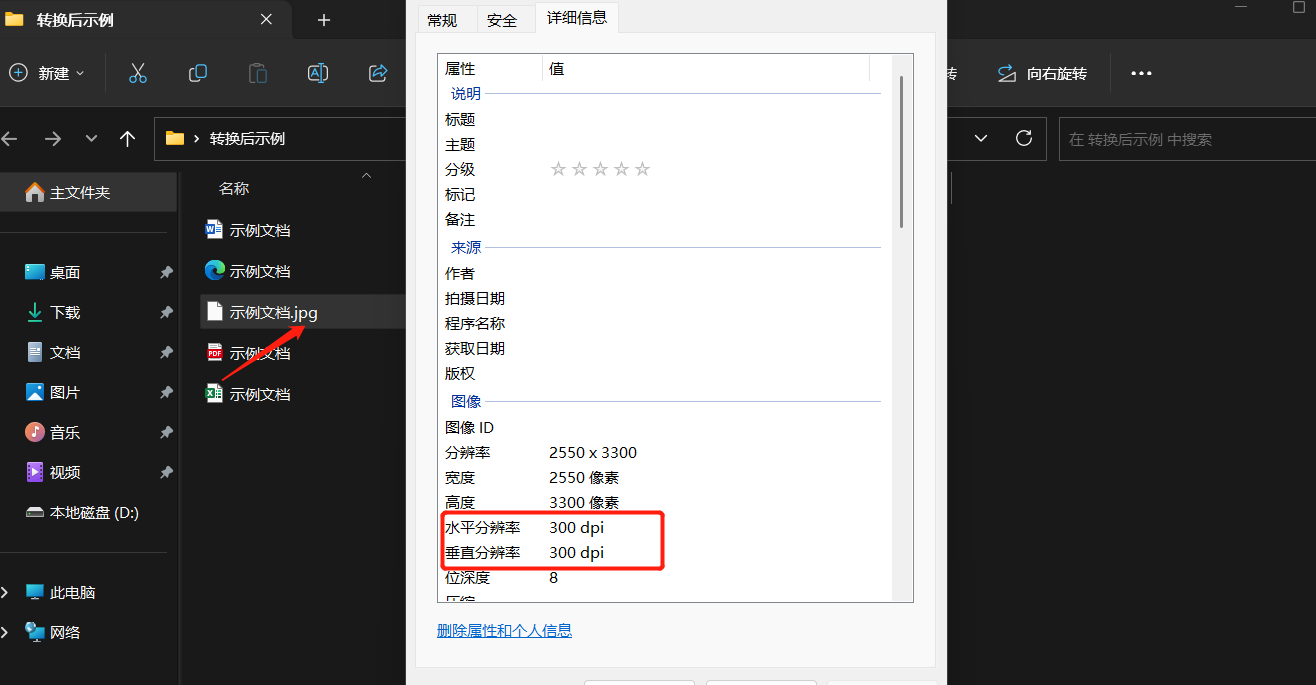Open 图片 in the sidebar

[x=65, y=392]
